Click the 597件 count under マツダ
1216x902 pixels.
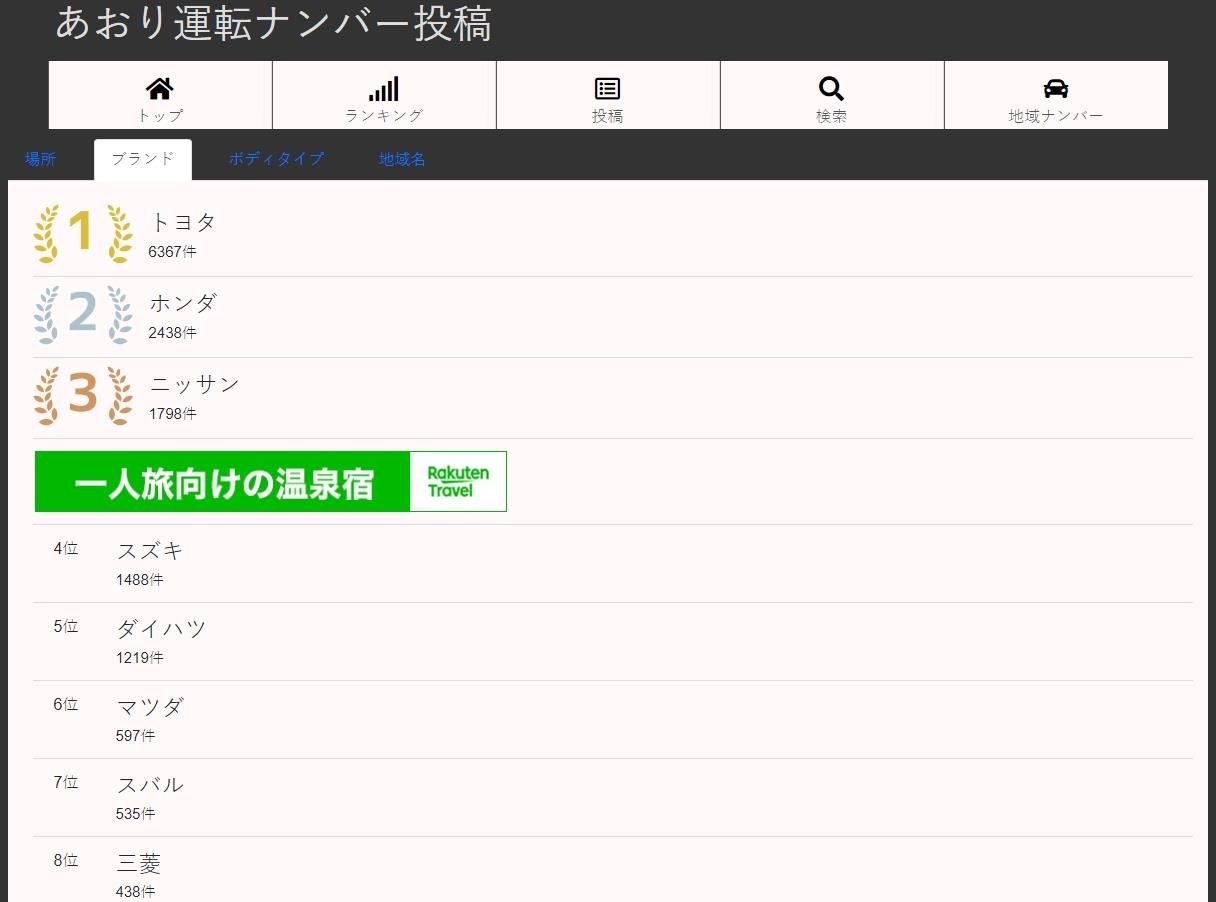pyautogui.click(x=136, y=736)
